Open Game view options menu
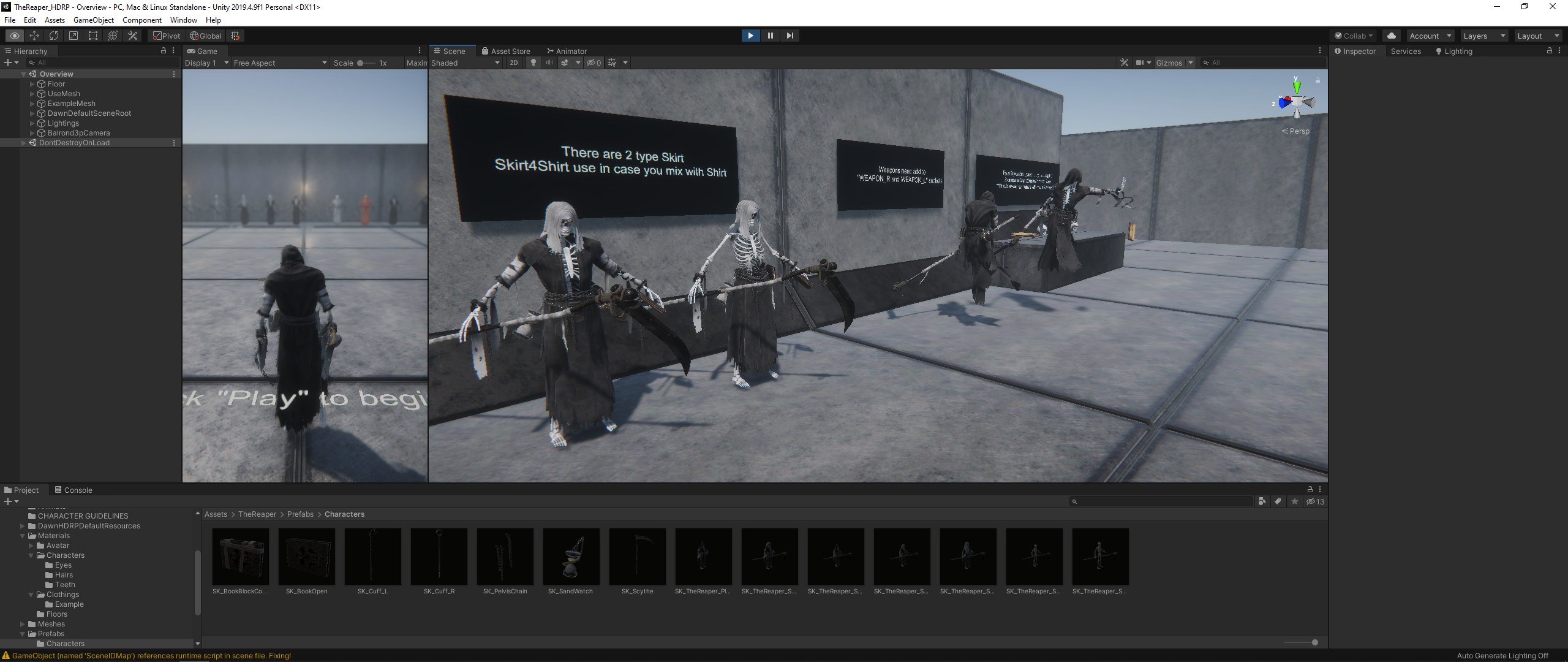The height and width of the screenshot is (662, 1568). point(420,51)
